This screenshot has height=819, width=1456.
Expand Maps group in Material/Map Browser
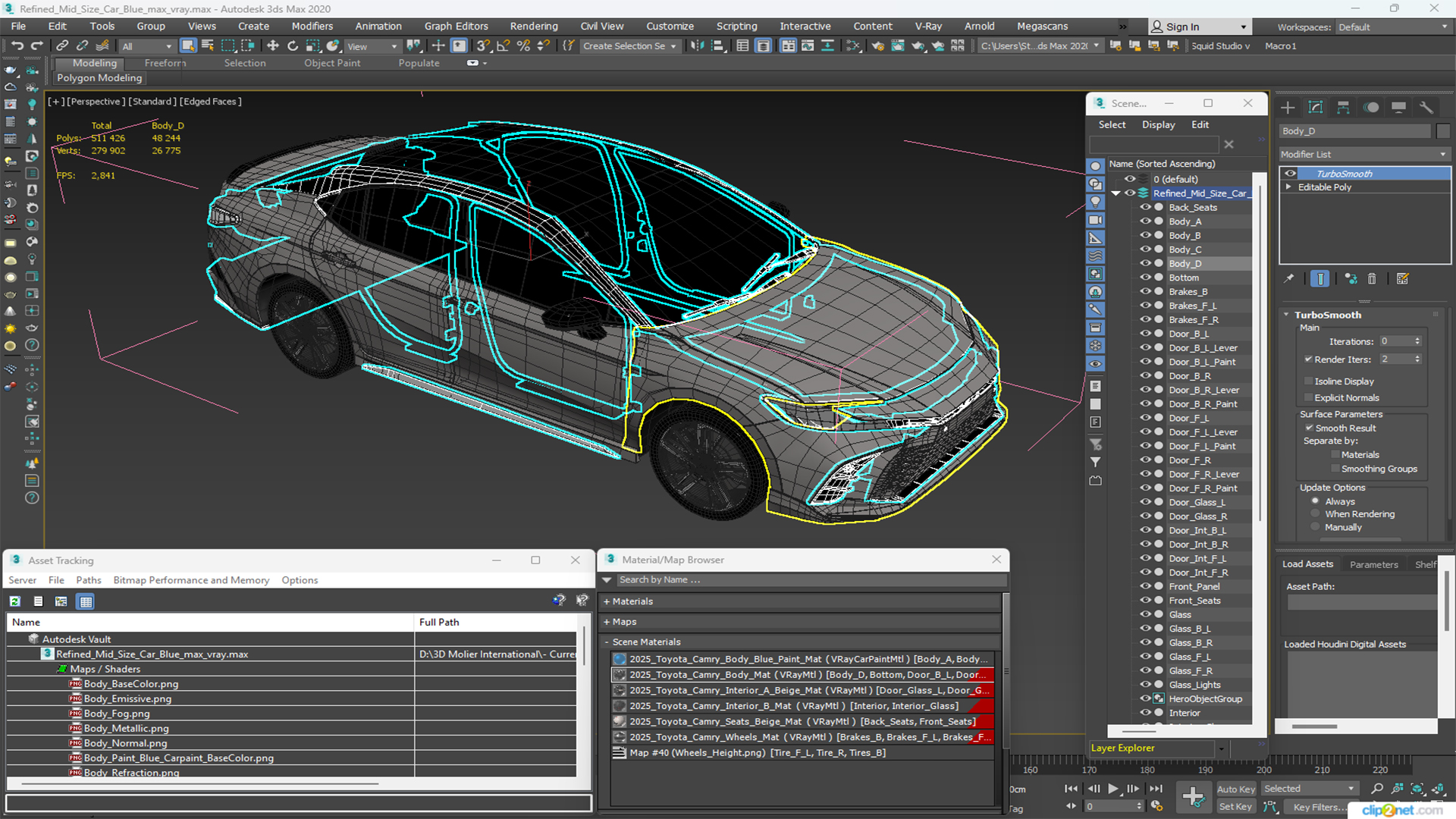point(607,622)
